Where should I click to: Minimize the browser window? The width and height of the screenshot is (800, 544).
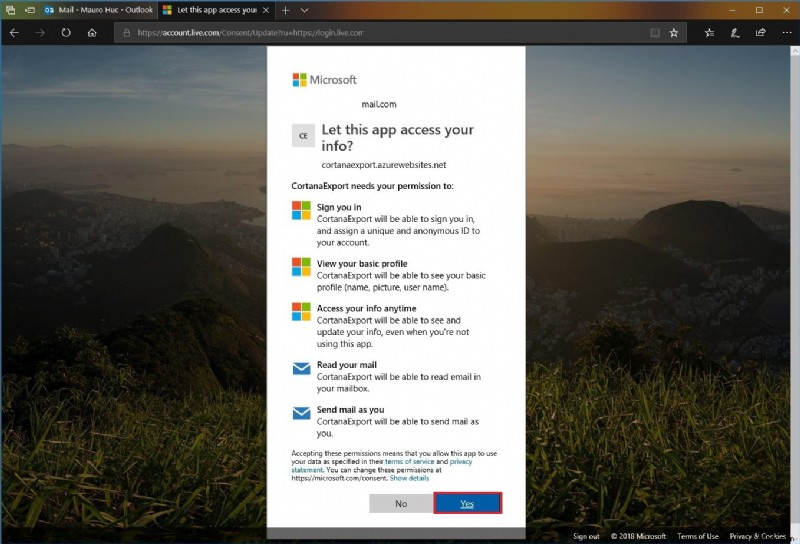(733, 10)
